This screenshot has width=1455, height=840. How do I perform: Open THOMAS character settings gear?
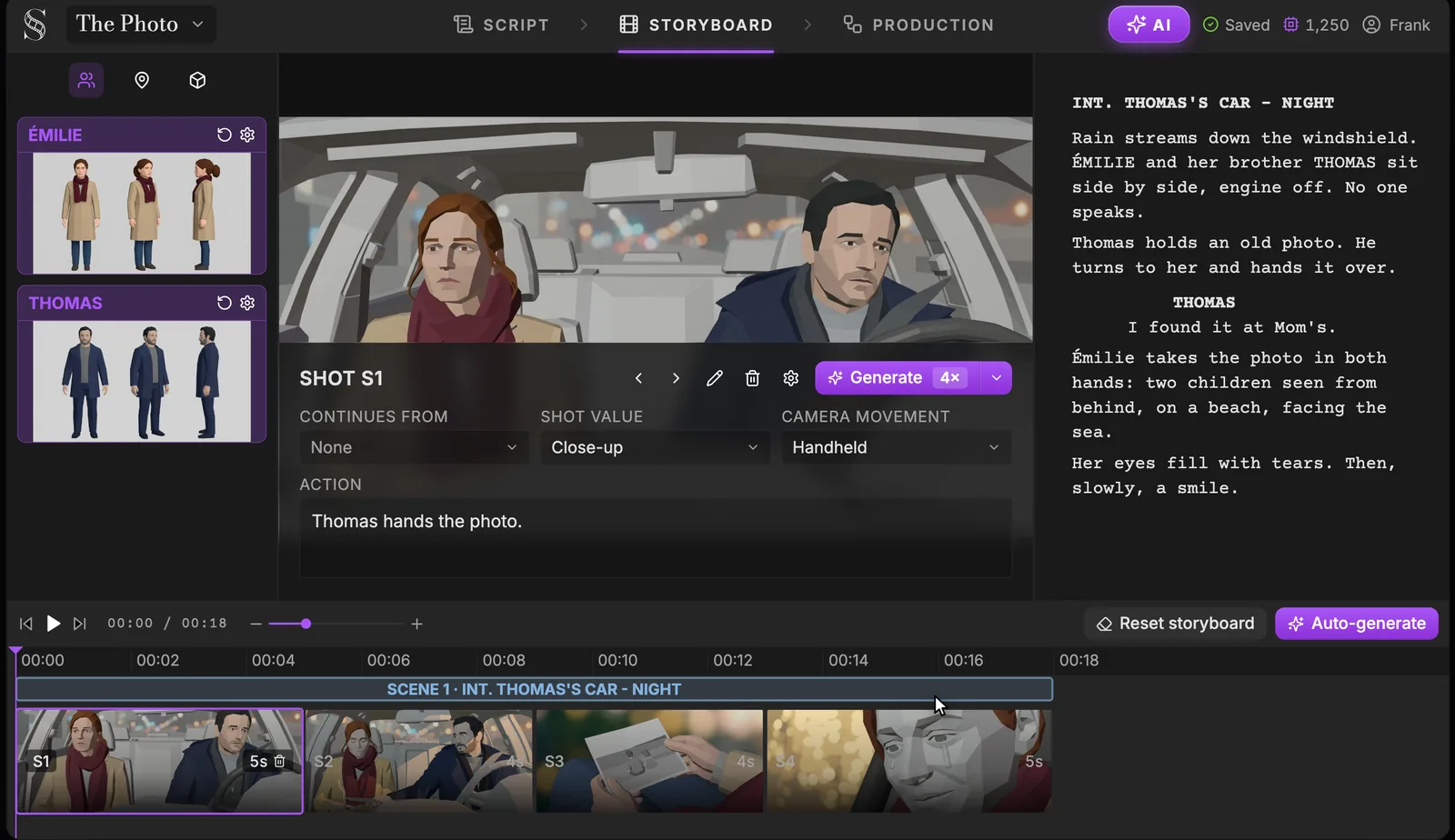(x=247, y=303)
